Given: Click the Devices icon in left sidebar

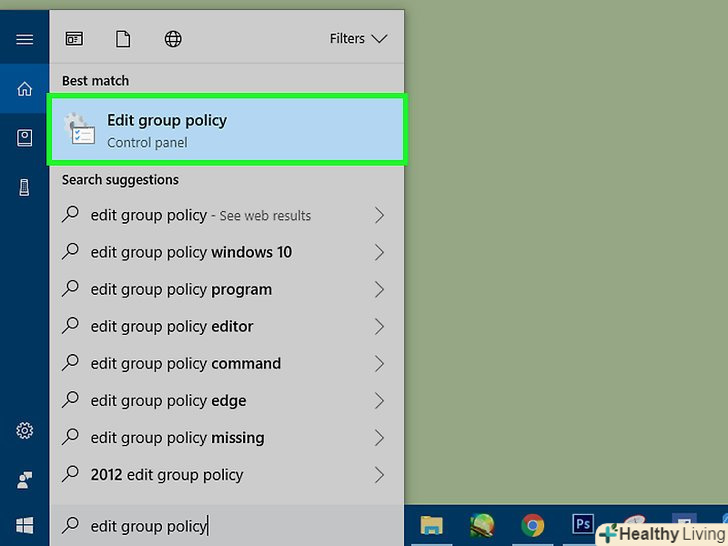Looking at the screenshot, I should pos(24,188).
